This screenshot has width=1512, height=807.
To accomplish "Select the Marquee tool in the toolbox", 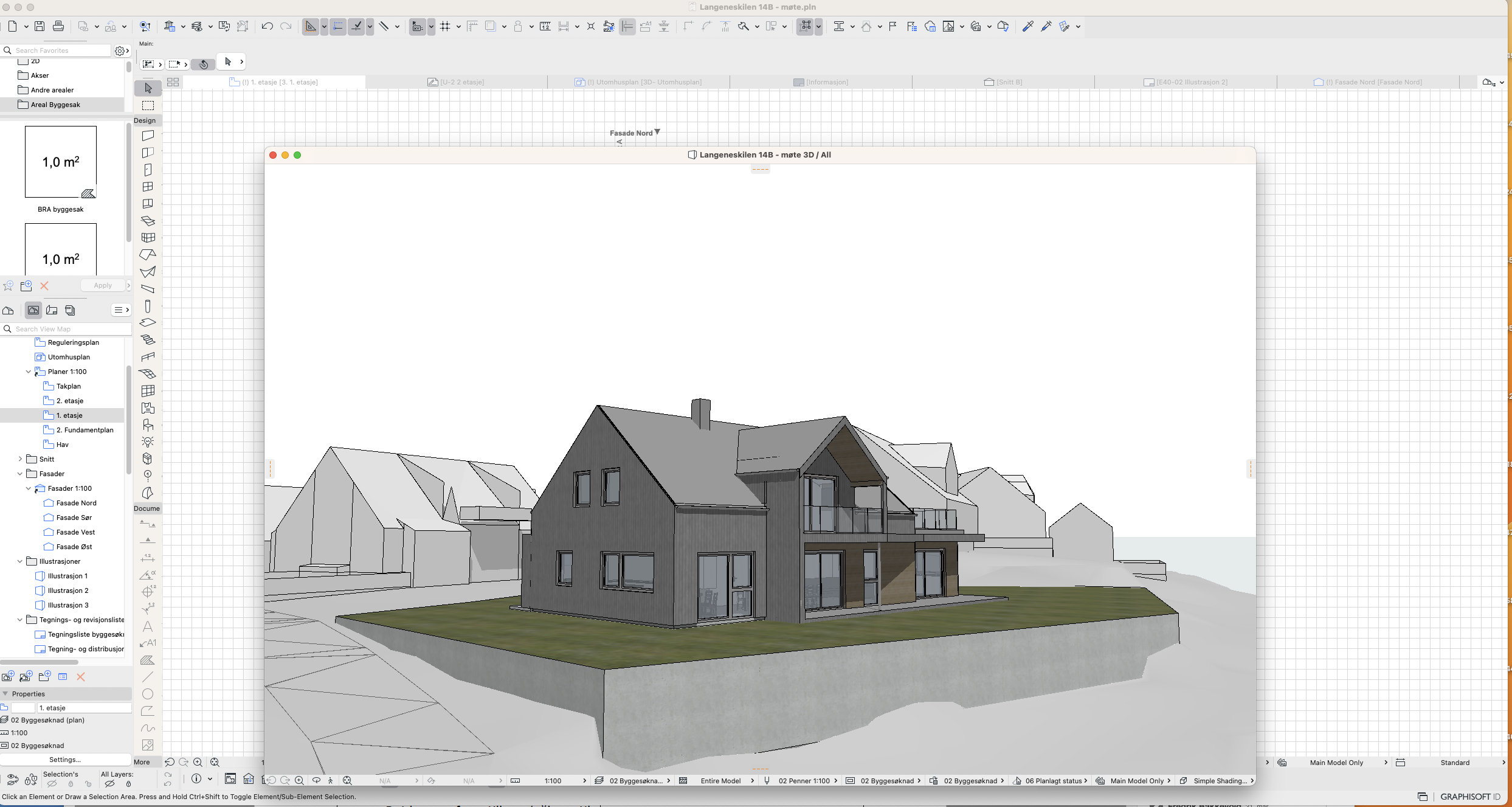I will (148, 105).
